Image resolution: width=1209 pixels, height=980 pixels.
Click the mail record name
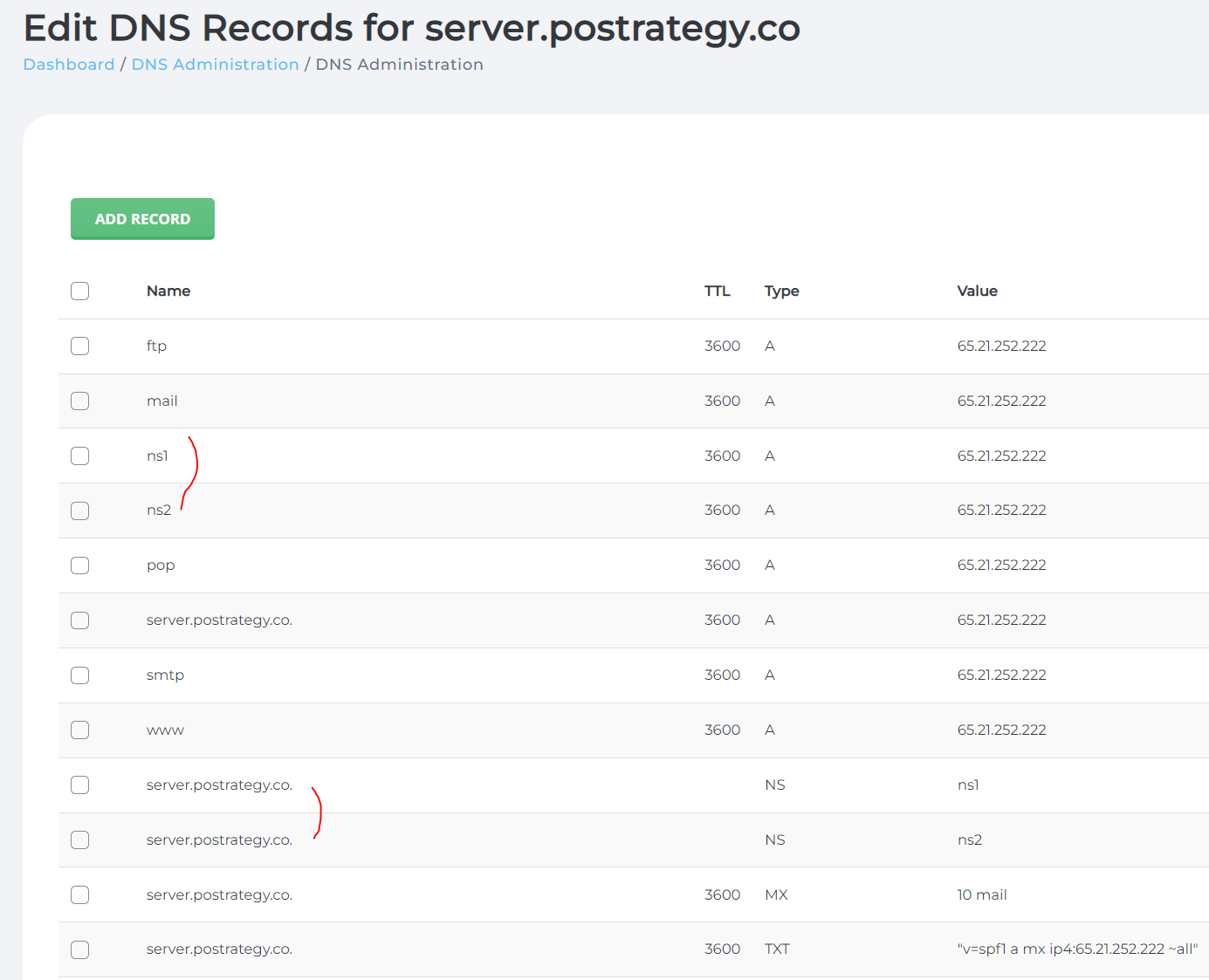pyautogui.click(x=162, y=401)
